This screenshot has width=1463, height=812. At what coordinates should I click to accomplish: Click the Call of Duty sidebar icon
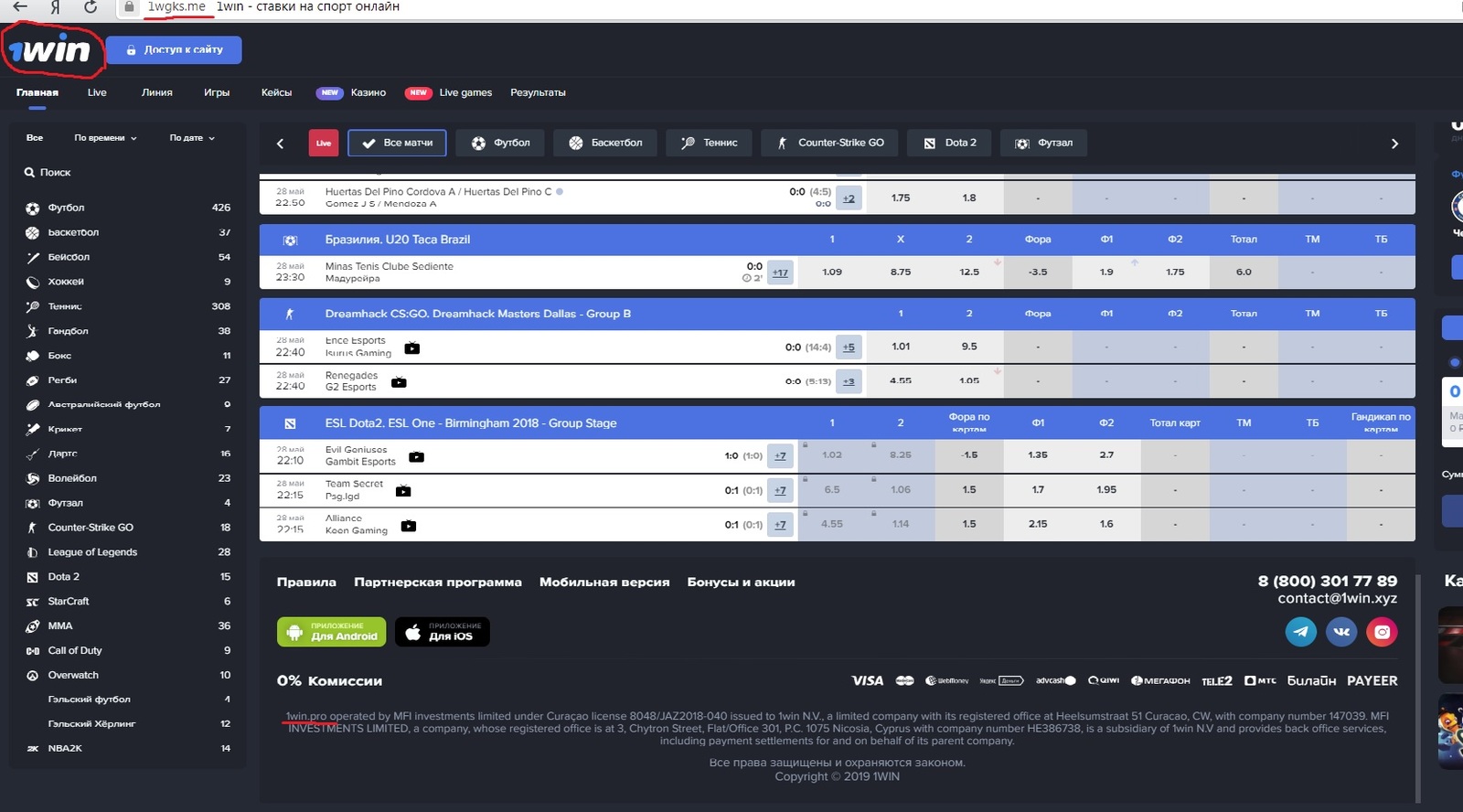(32, 651)
